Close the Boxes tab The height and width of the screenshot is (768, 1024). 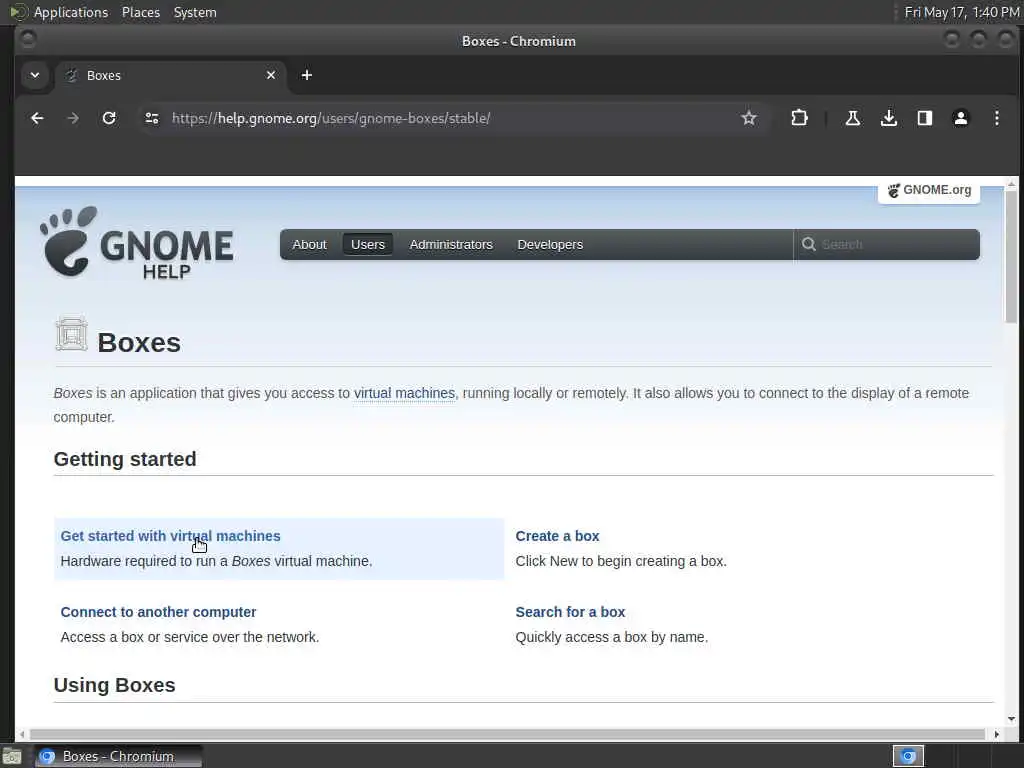(x=271, y=75)
